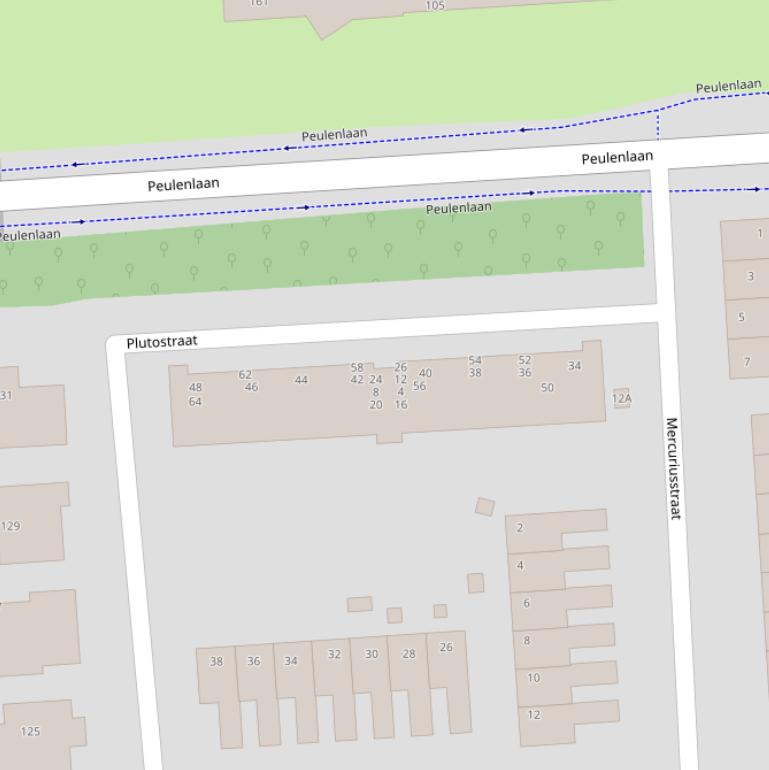The image size is (769, 770).
Task: Click the house numbered 28
Action: tap(408, 654)
